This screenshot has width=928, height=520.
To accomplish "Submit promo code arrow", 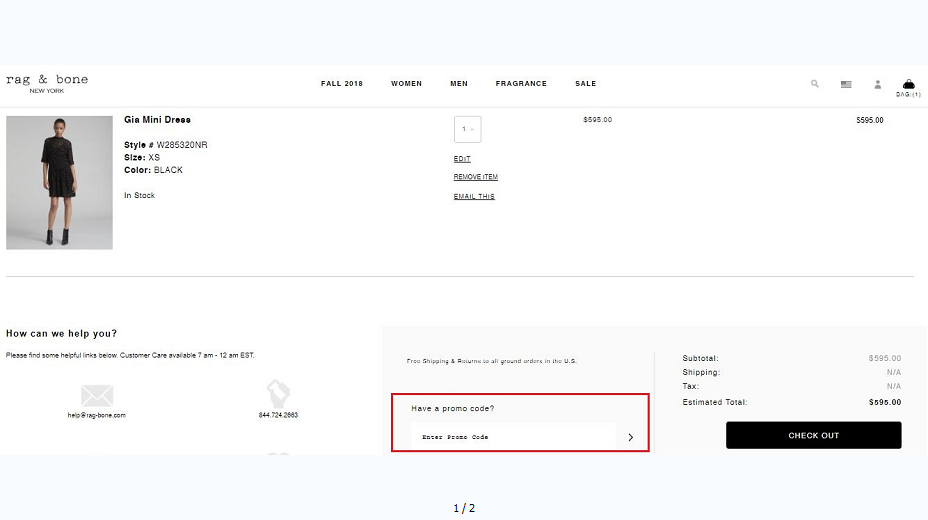I will pos(631,437).
